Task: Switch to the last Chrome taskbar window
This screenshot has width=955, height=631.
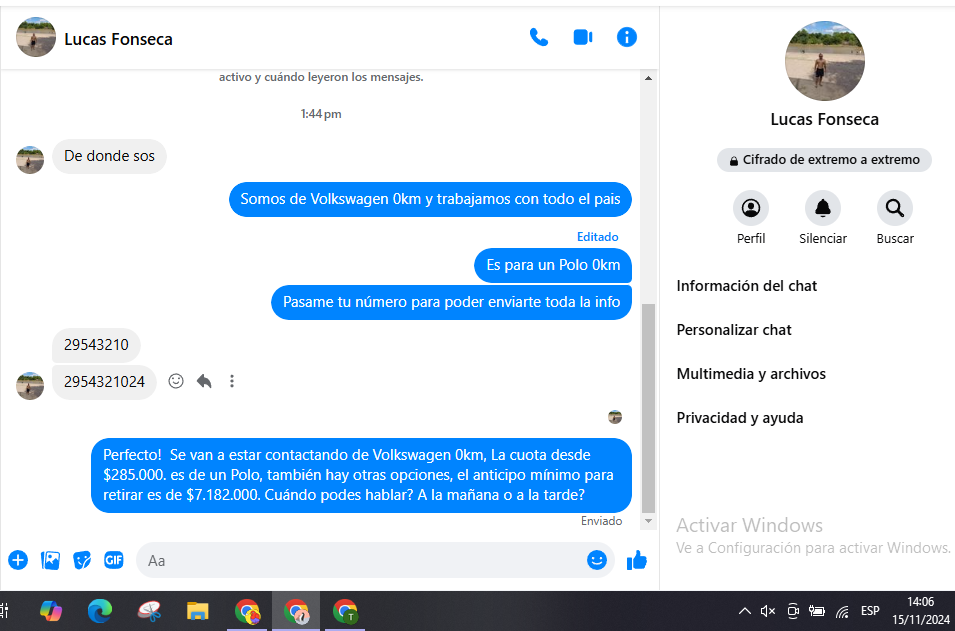Action: pyautogui.click(x=345, y=611)
